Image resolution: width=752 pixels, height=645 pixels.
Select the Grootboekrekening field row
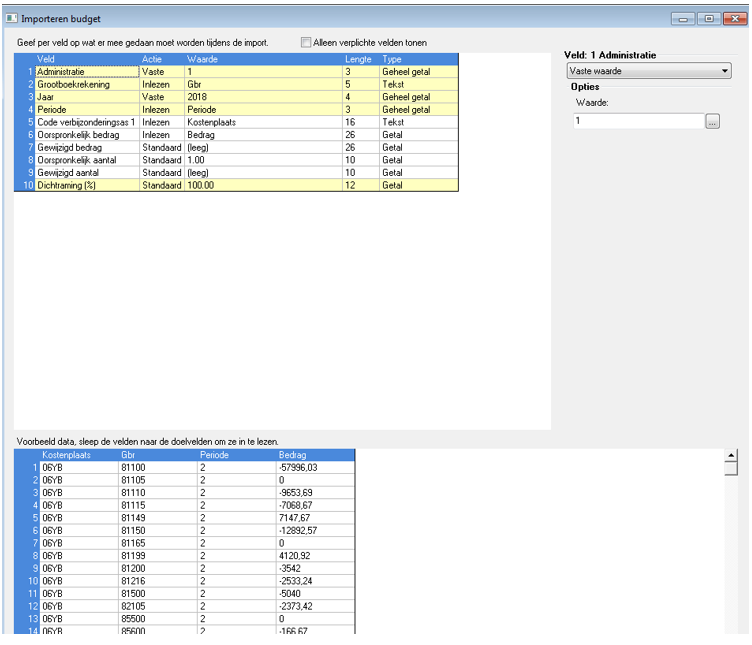tap(86, 85)
